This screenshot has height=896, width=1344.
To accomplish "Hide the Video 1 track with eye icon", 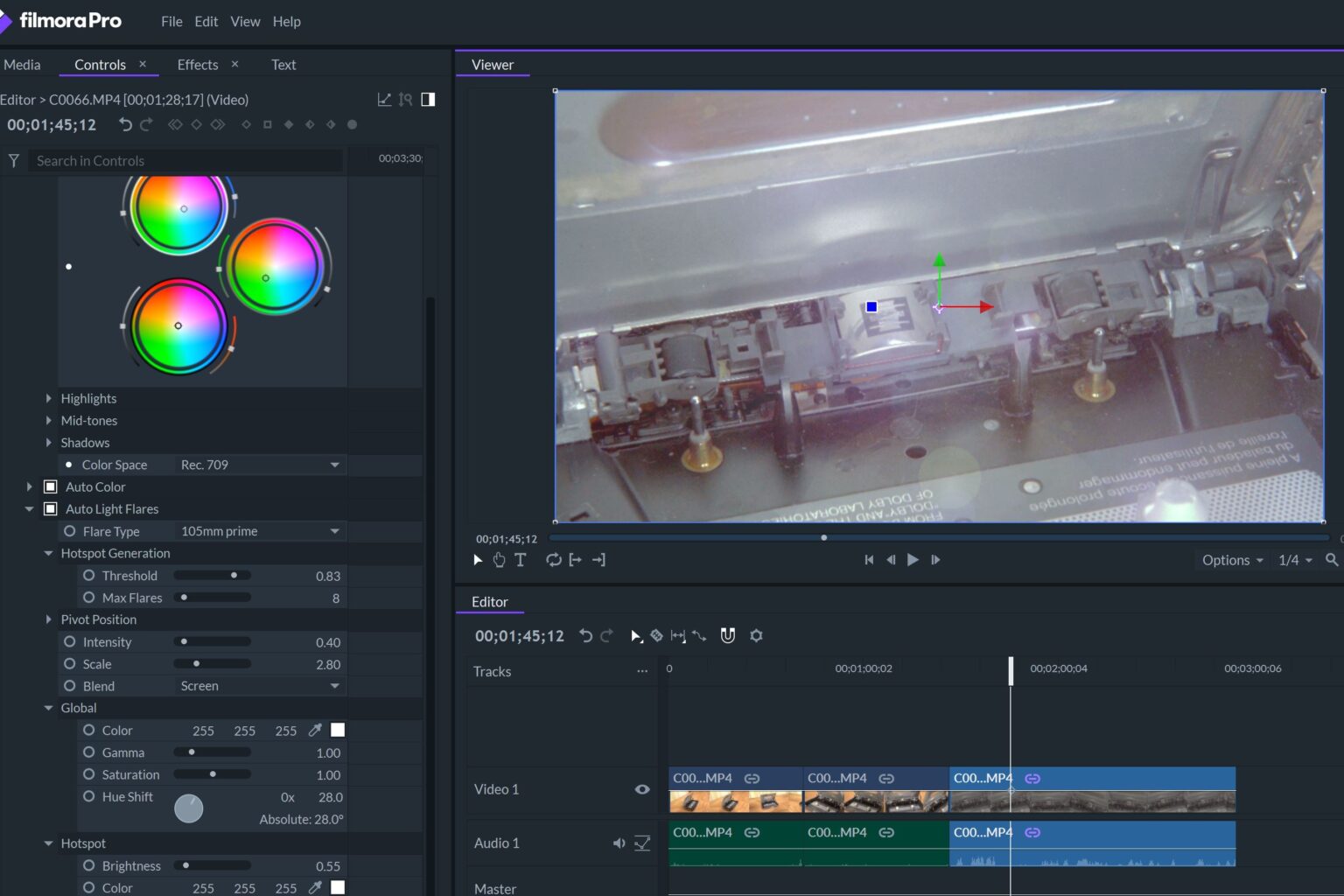I will pos(642,789).
